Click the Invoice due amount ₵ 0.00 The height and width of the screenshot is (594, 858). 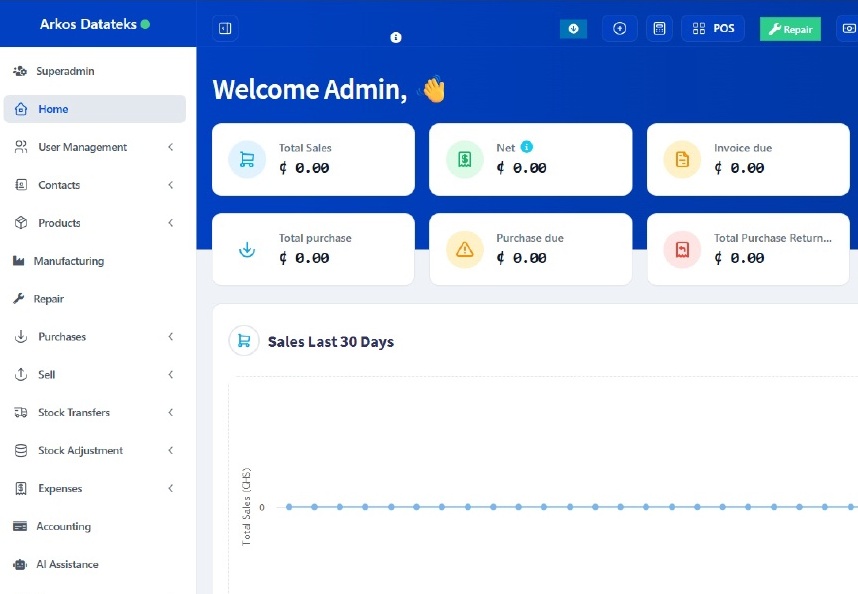tap(739, 168)
